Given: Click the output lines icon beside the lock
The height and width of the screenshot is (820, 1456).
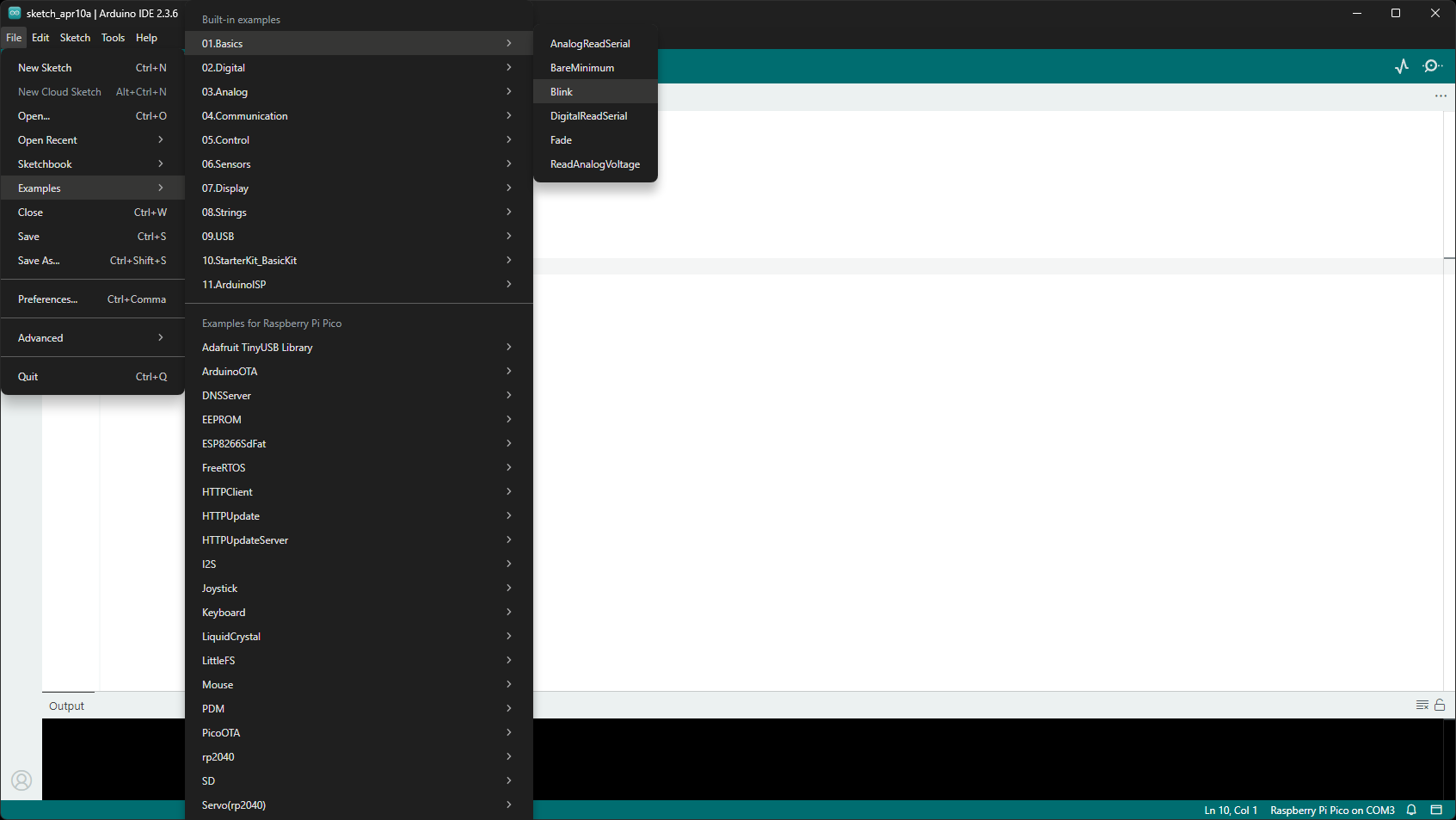Looking at the screenshot, I should point(1422,706).
